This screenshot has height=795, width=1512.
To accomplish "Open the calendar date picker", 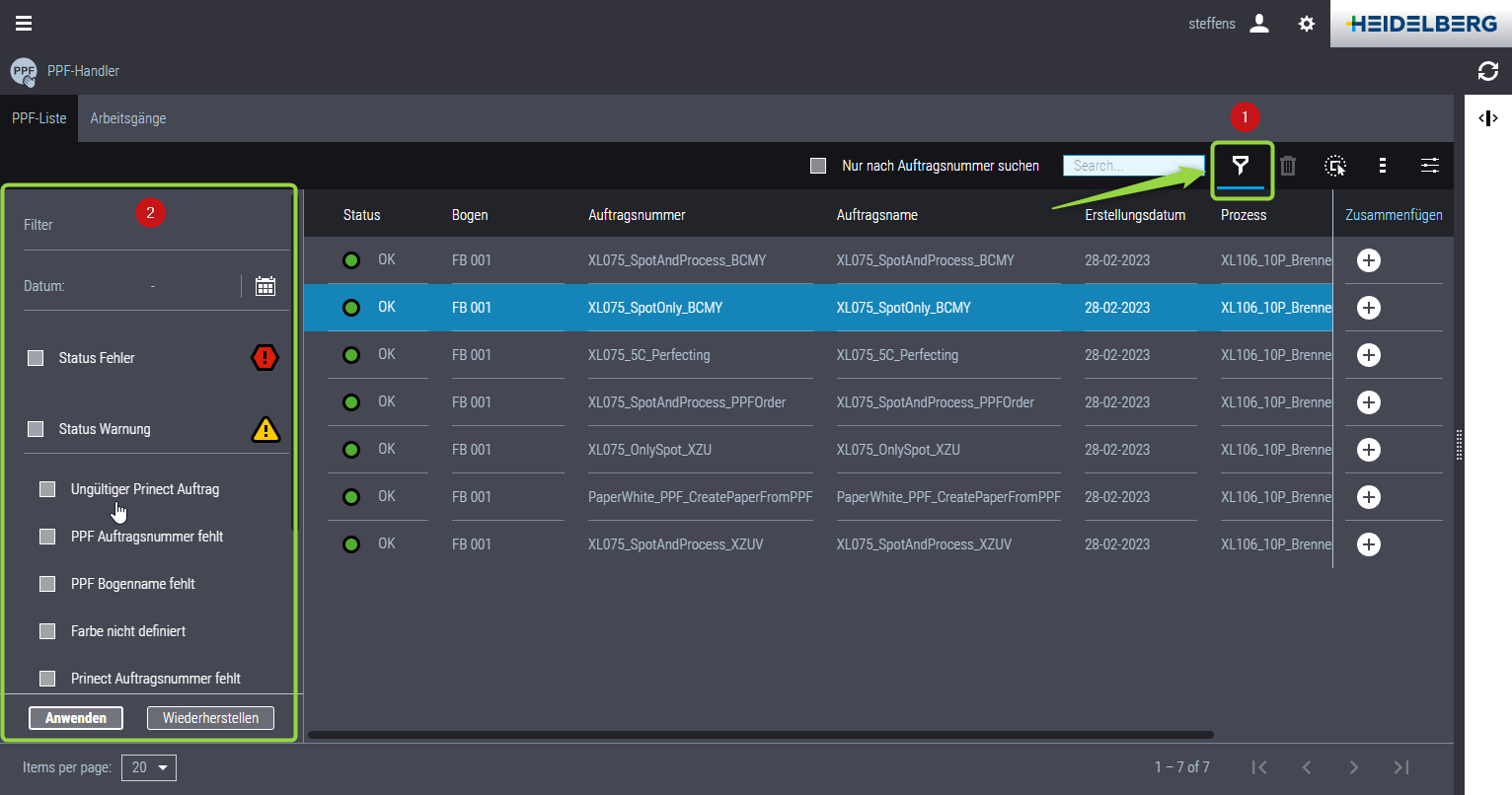I will tap(265, 286).
